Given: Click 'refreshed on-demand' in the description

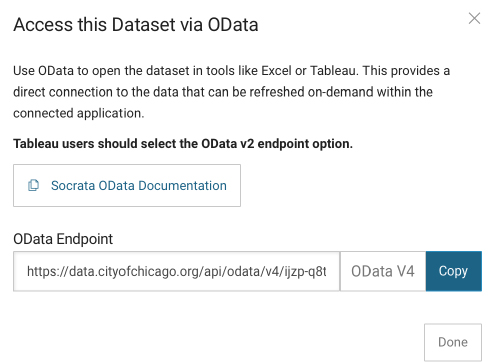Looking at the screenshot, I should coord(312,92).
